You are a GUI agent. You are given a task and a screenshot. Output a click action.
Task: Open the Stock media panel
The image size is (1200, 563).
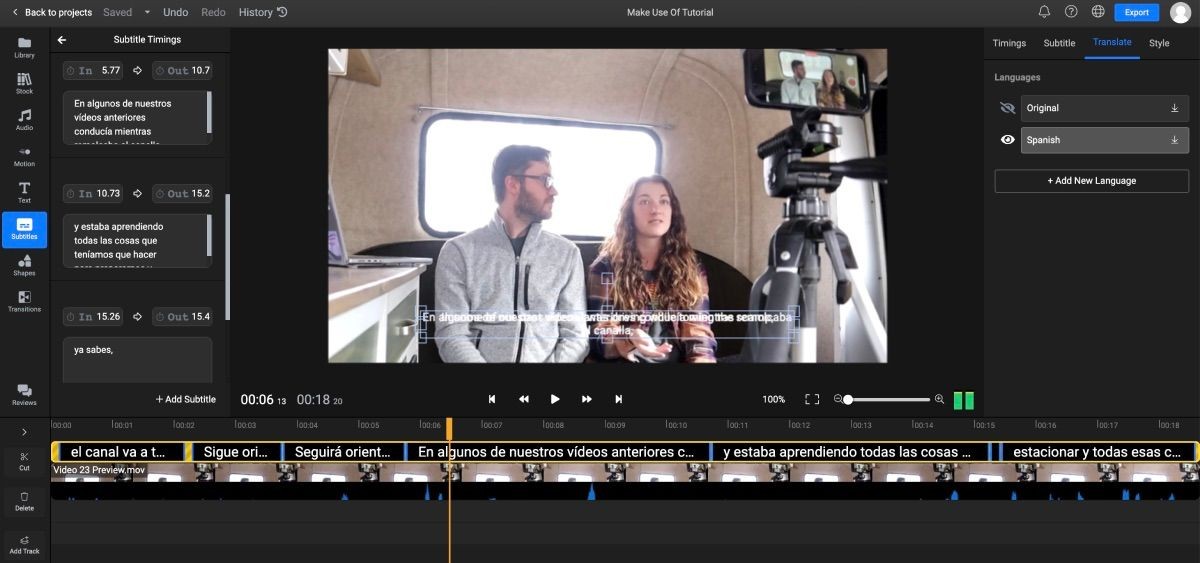tap(24, 84)
